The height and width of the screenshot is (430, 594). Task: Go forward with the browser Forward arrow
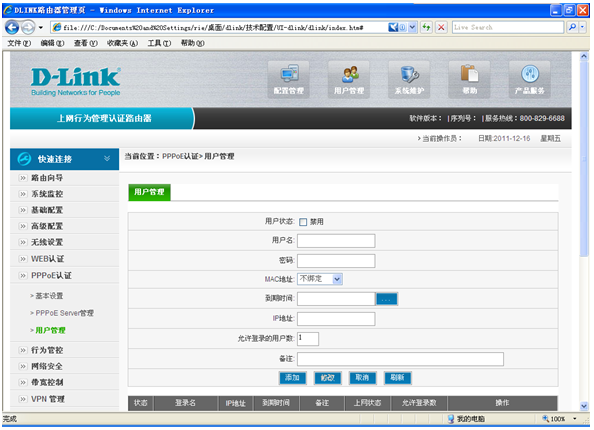(x=28, y=27)
